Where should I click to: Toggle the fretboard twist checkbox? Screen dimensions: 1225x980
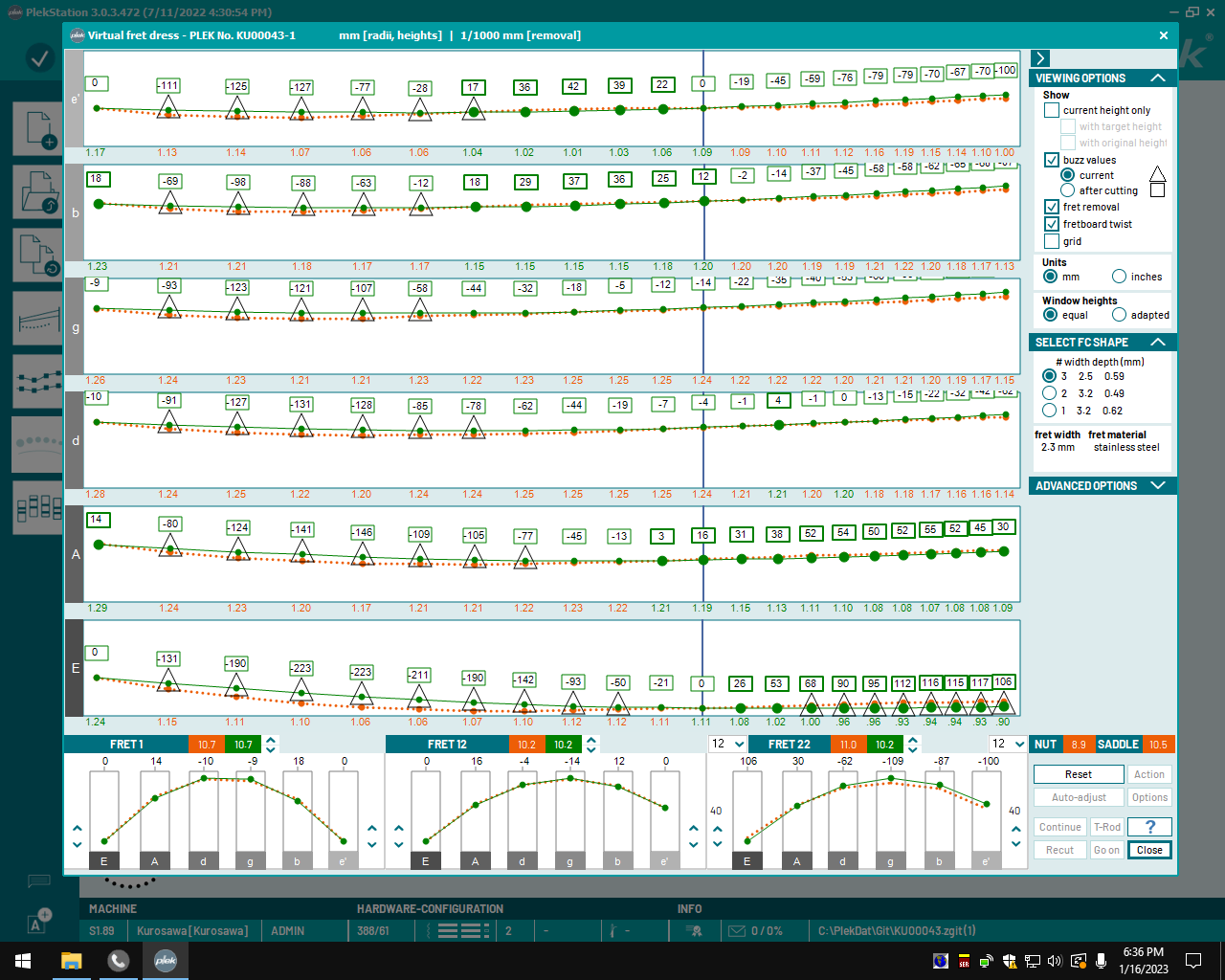(1052, 224)
